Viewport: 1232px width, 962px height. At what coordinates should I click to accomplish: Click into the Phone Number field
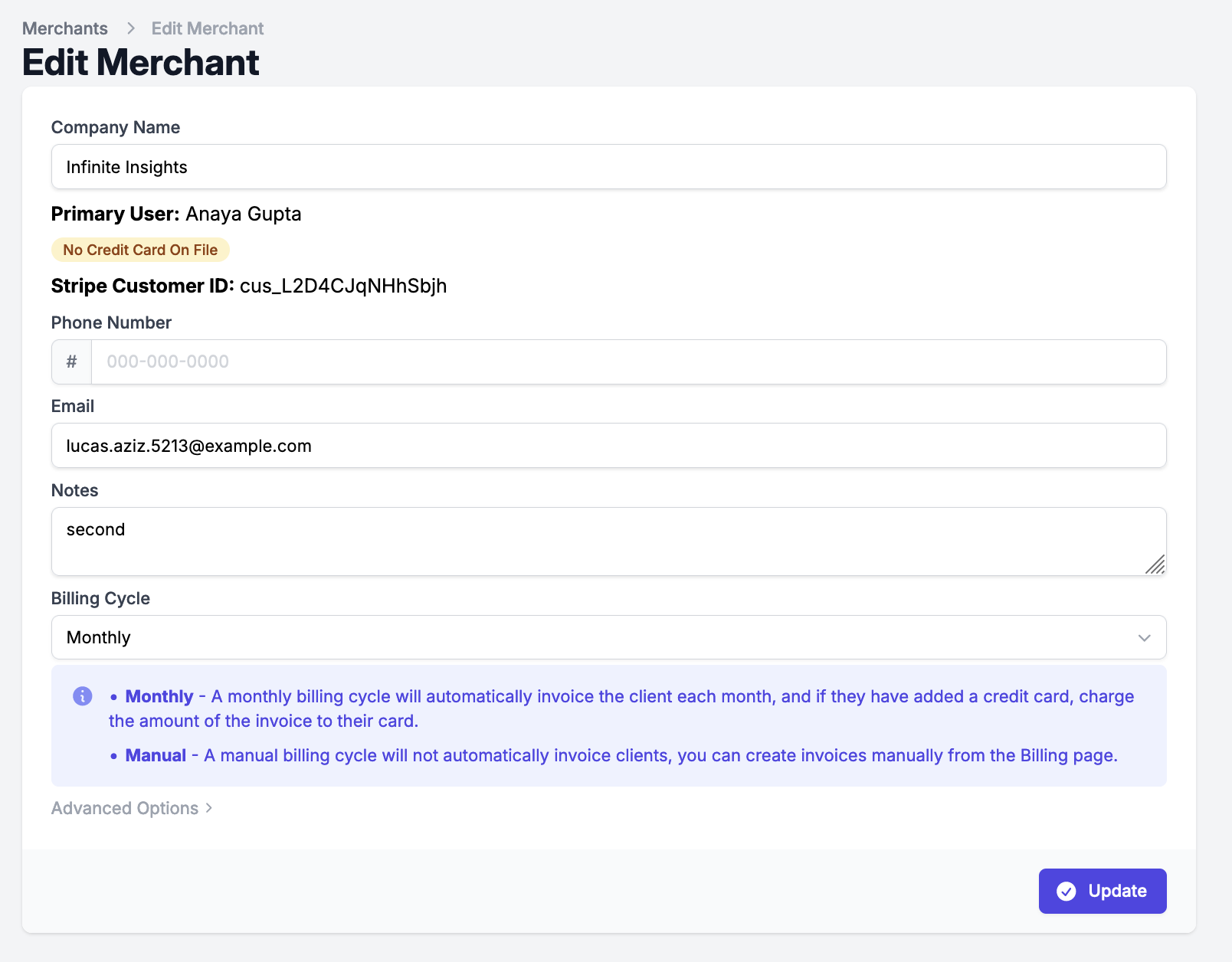(x=628, y=362)
